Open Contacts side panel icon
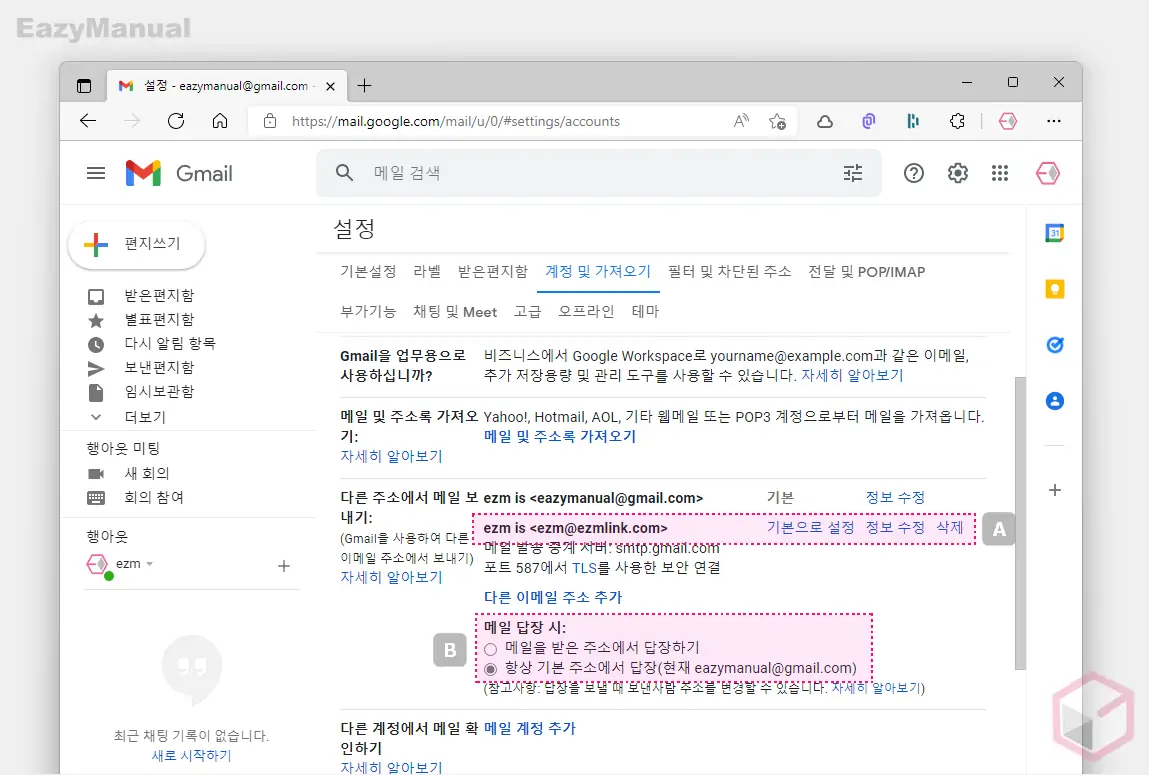The image size is (1149, 775). click(1054, 401)
